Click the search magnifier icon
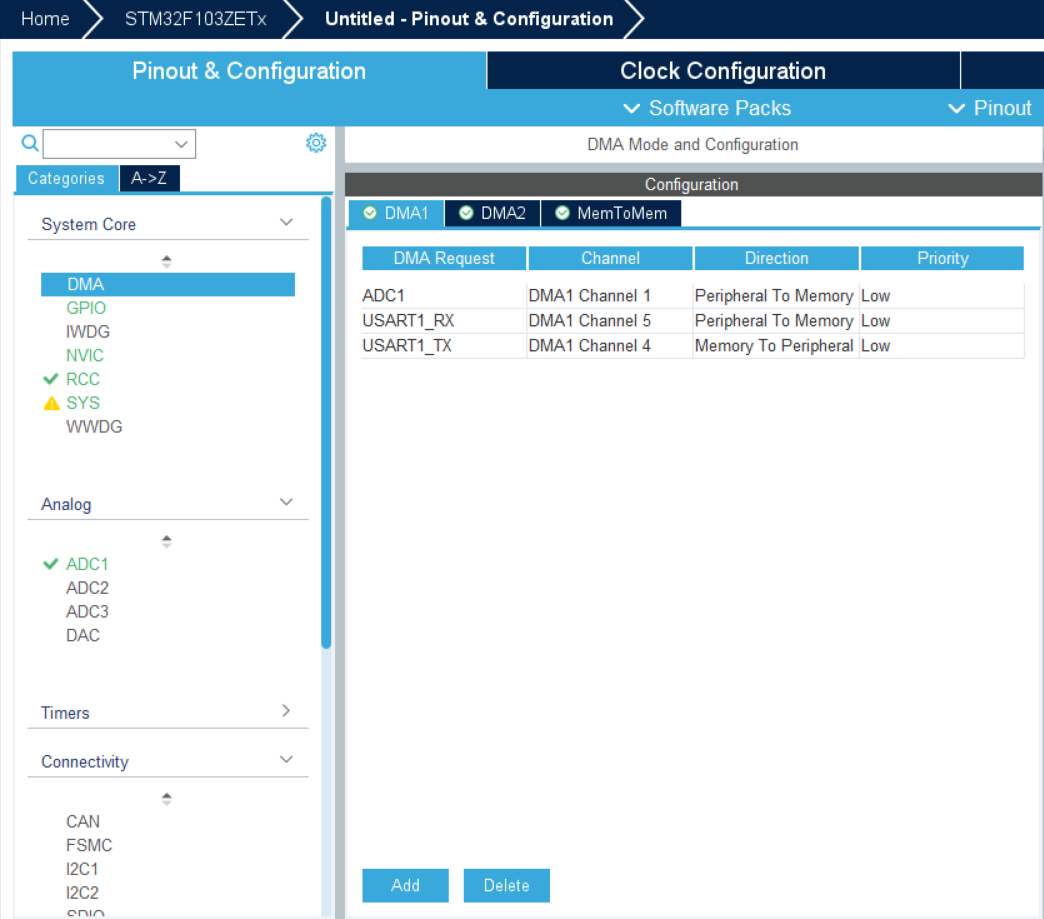Image resolution: width=1044 pixels, height=919 pixels. click(30, 143)
